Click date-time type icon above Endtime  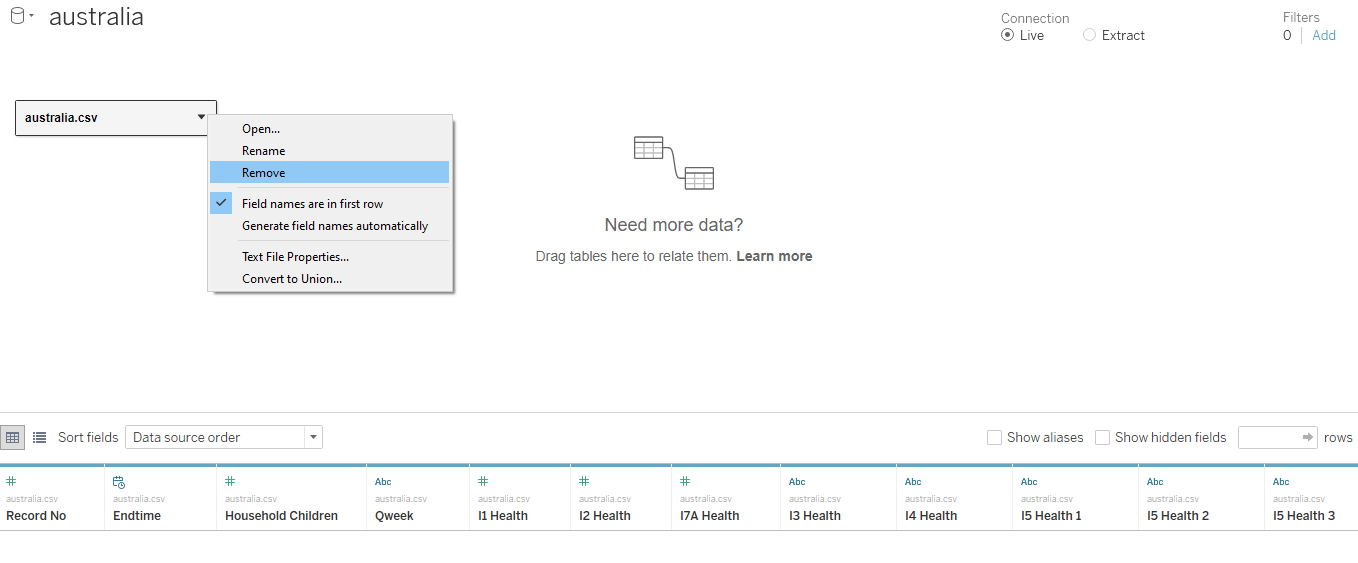[119, 482]
